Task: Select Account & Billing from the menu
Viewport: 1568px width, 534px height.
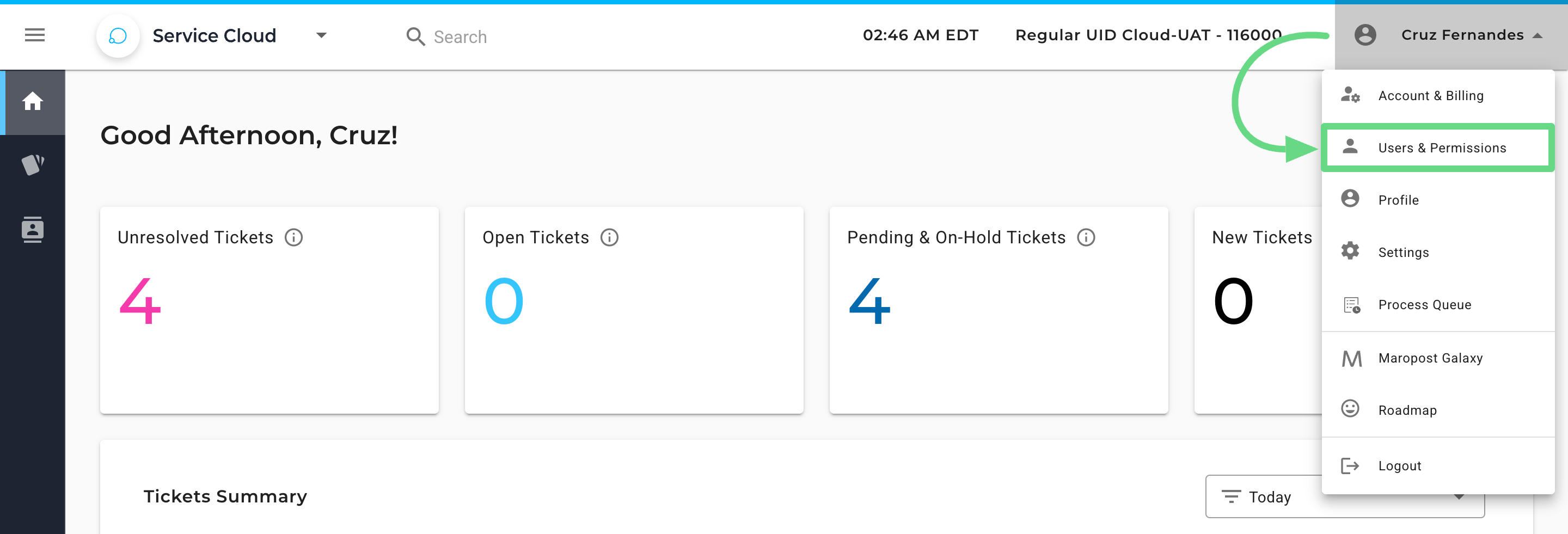Action: [1430, 96]
